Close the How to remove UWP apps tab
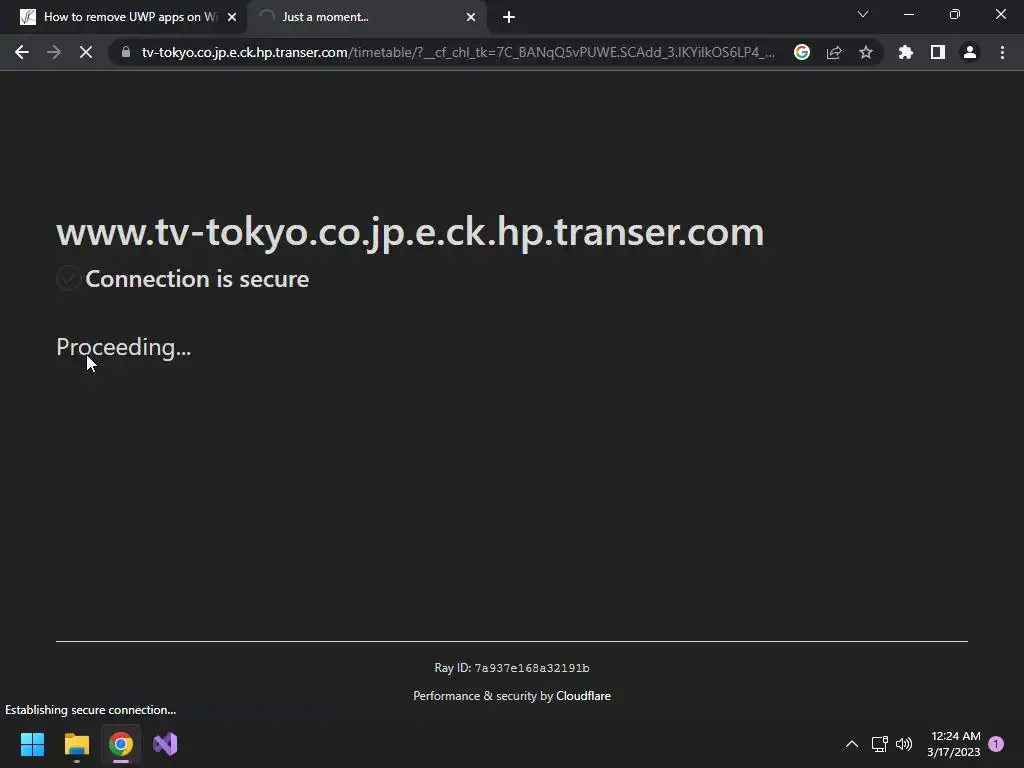Screen dimensions: 1024x768 pyautogui.click(x=232, y=17)
